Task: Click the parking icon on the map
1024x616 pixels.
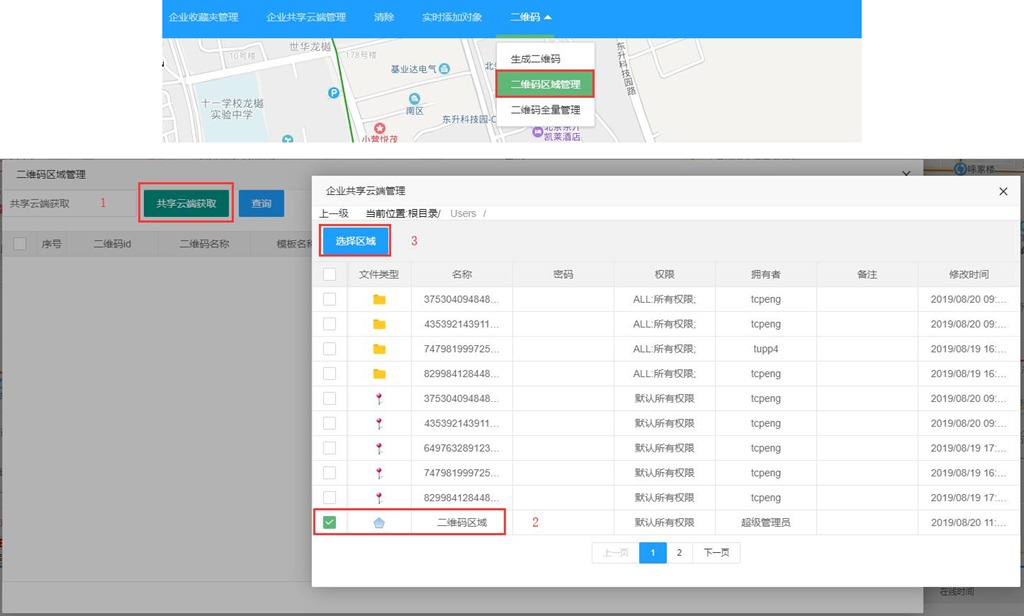Action: coord(334,93)
